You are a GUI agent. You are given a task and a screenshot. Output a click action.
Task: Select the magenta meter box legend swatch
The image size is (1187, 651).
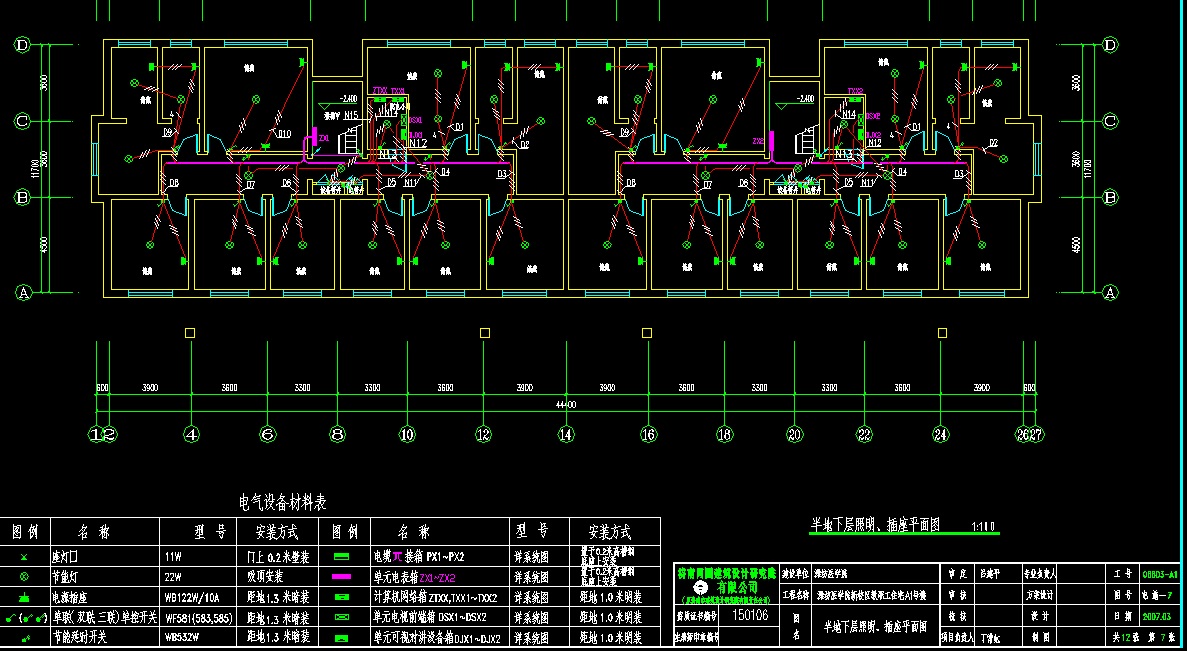click(x=341, y=577)
